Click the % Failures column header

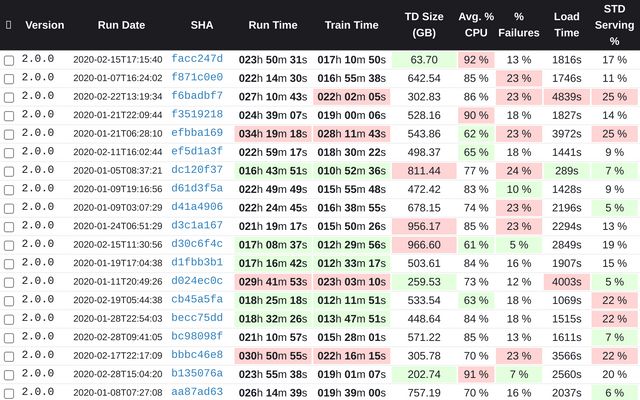tap(519, 25)
